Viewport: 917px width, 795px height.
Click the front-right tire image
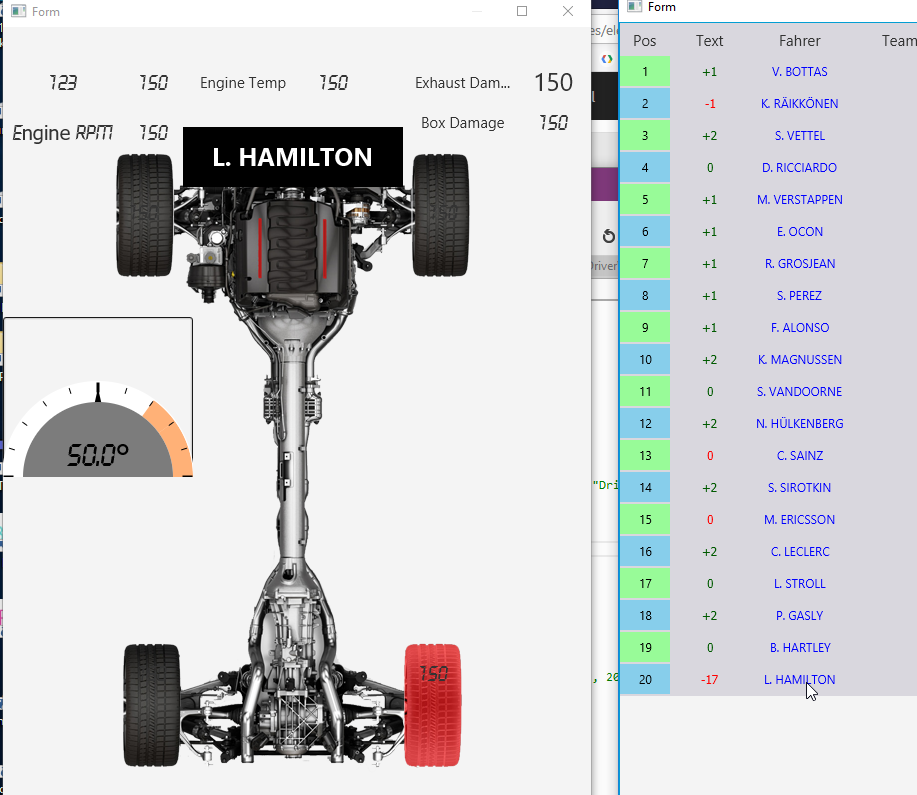tap(440, 214)
